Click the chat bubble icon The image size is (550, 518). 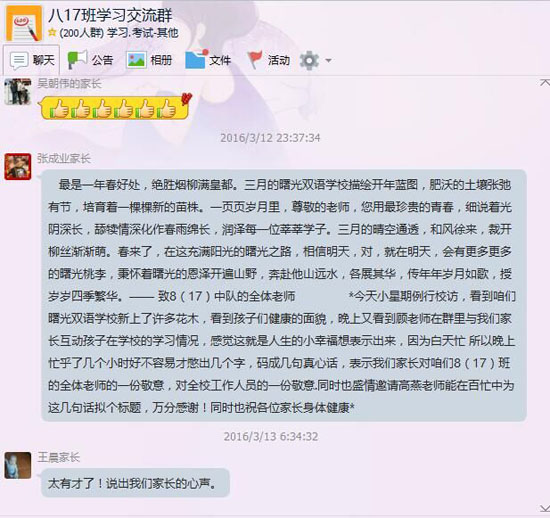point(19,60)
